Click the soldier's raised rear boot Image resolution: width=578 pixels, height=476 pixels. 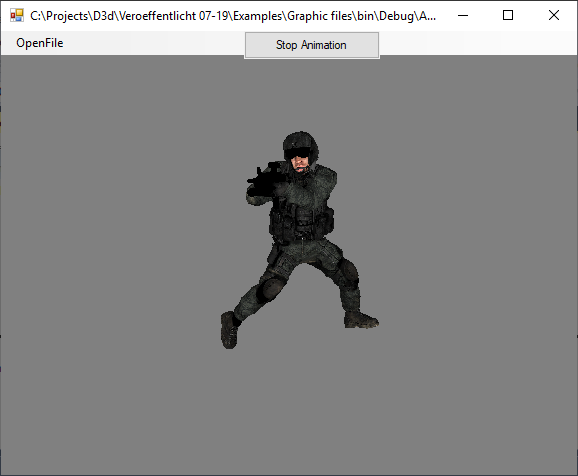pyautogui.click(x=229, y=330)
